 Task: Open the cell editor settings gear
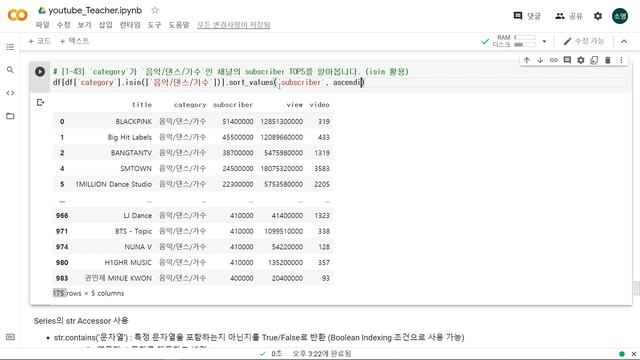pyautogui.click(x=580, y=60)
